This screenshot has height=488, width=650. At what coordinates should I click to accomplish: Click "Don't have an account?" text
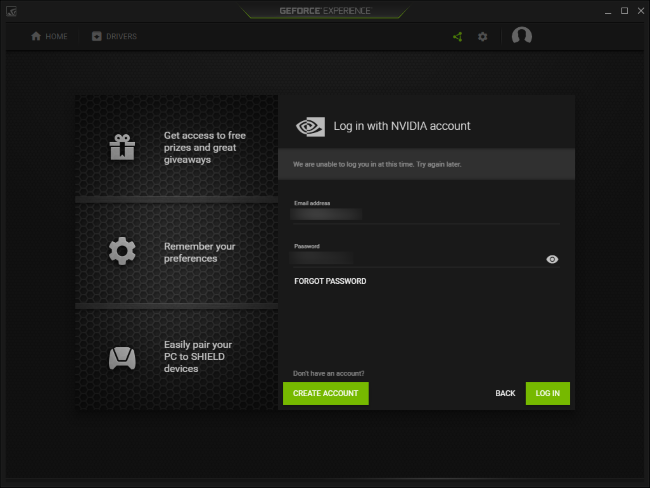pyautogui.click(x=328, y=374)
